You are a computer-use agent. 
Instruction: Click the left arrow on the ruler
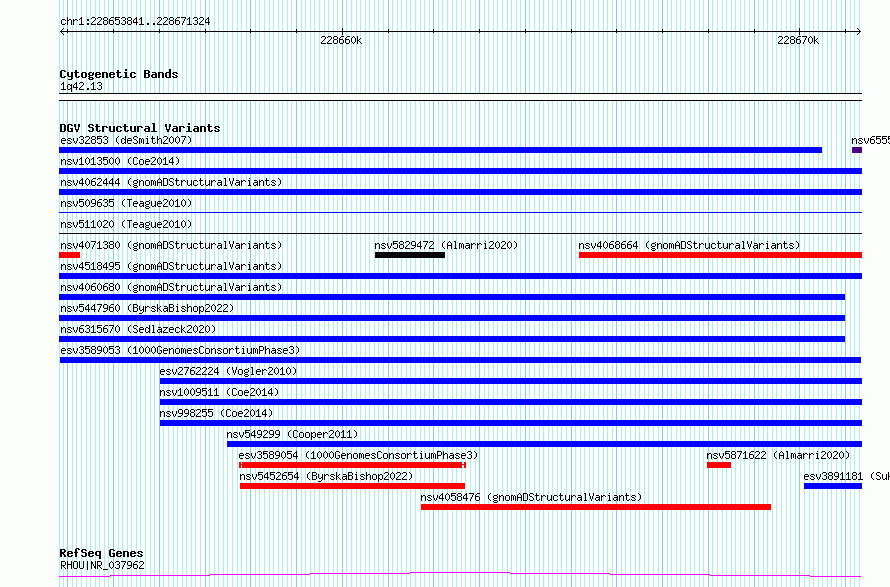click(63, 32)
